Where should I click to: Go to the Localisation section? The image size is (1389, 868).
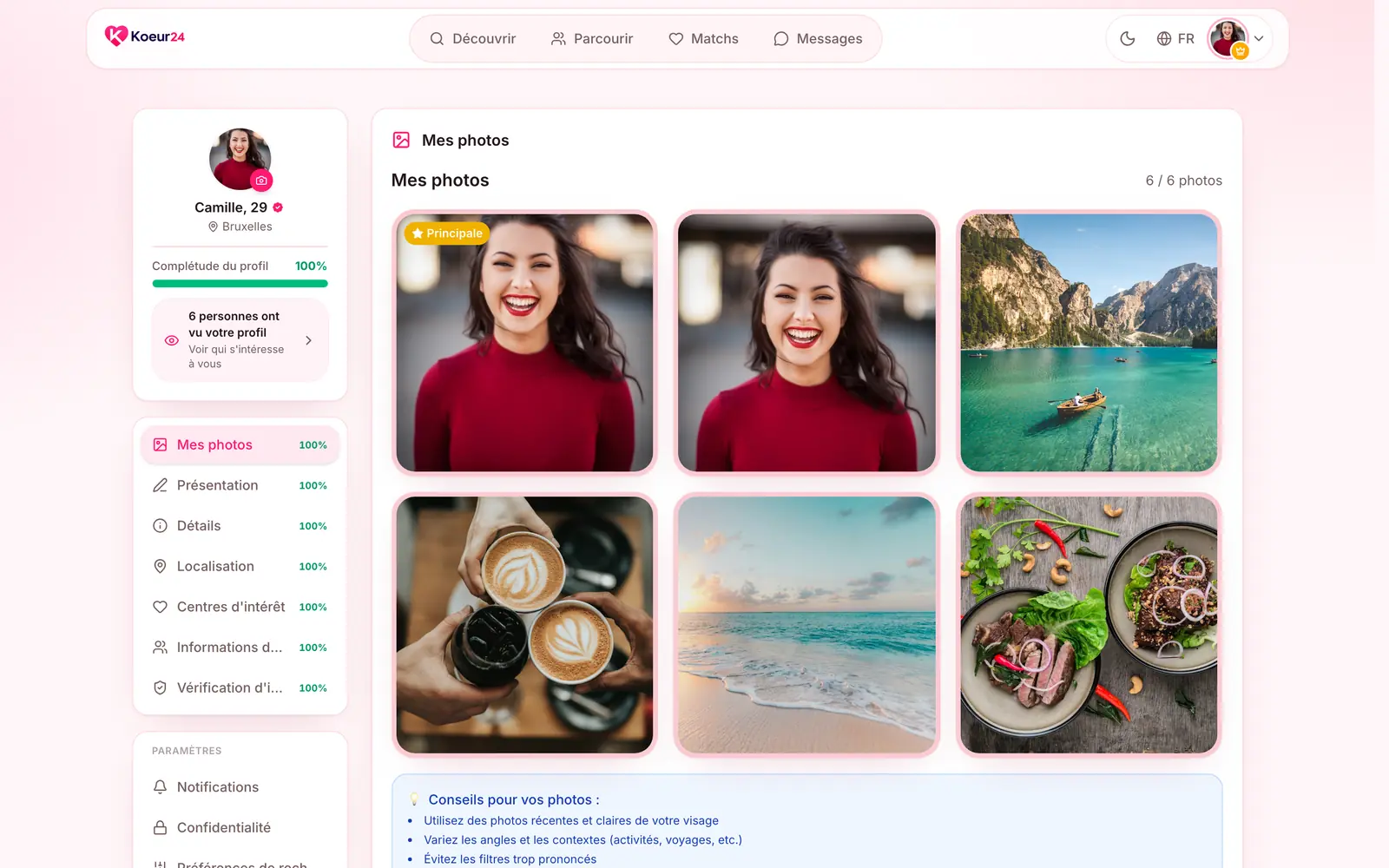pos(240,567)
